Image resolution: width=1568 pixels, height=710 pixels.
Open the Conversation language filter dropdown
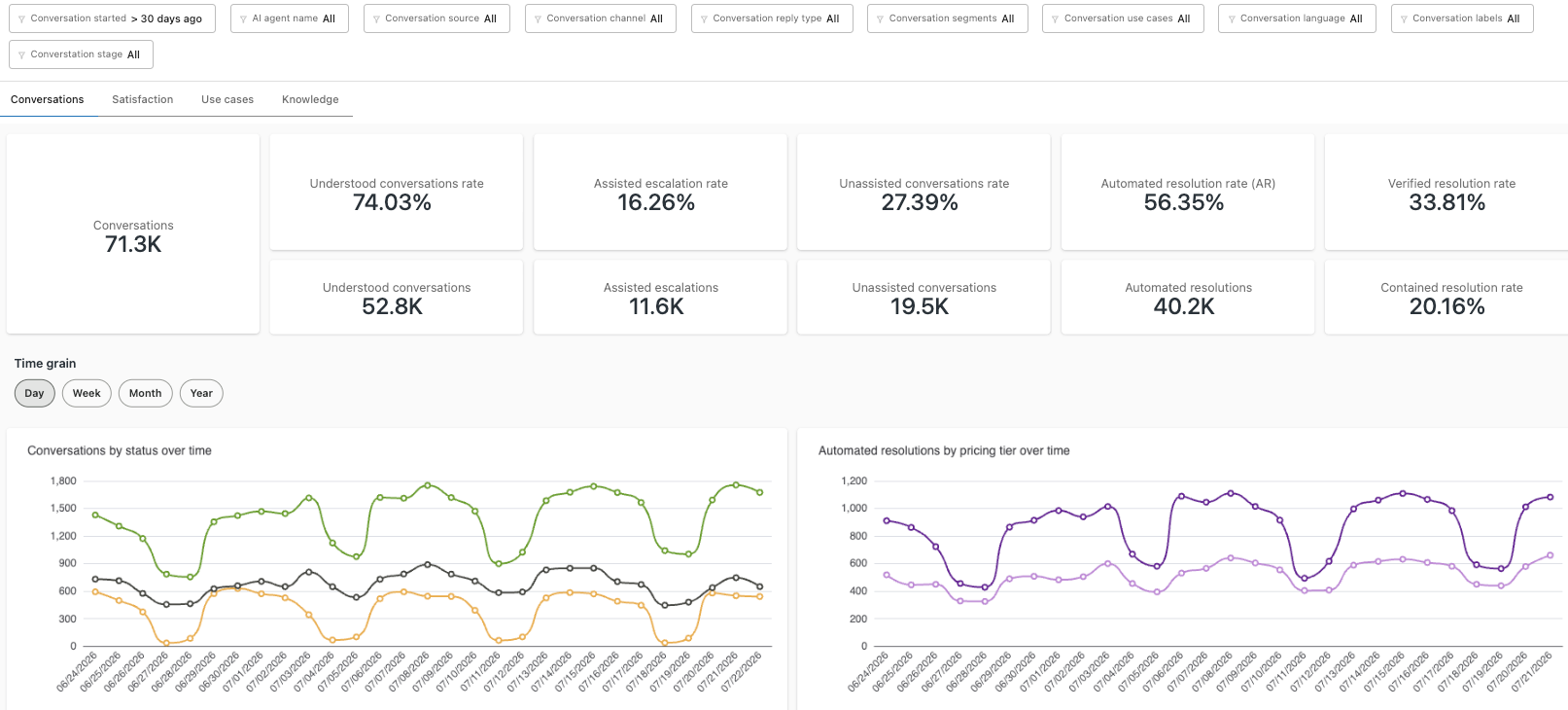point(1297,18)
